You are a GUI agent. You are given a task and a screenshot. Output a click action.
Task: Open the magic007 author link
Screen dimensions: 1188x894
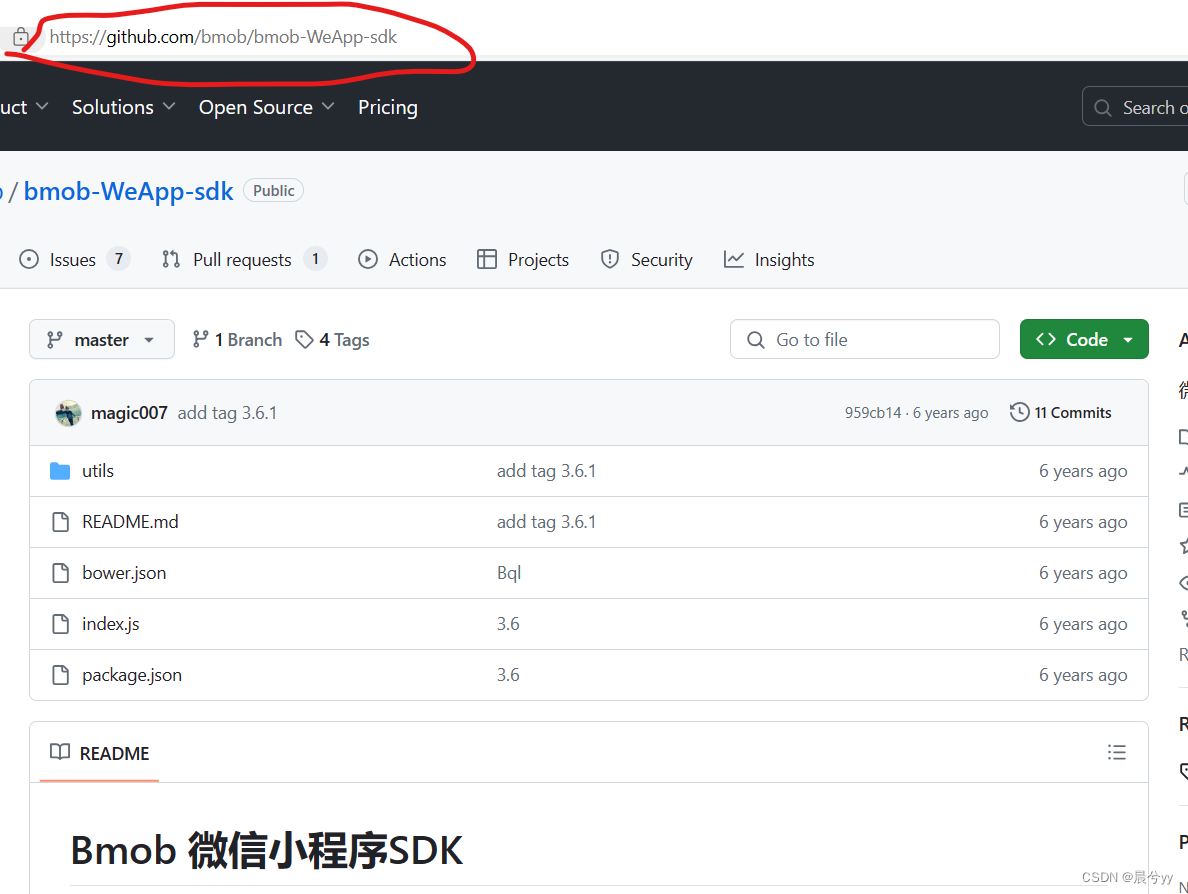(129, 413)
